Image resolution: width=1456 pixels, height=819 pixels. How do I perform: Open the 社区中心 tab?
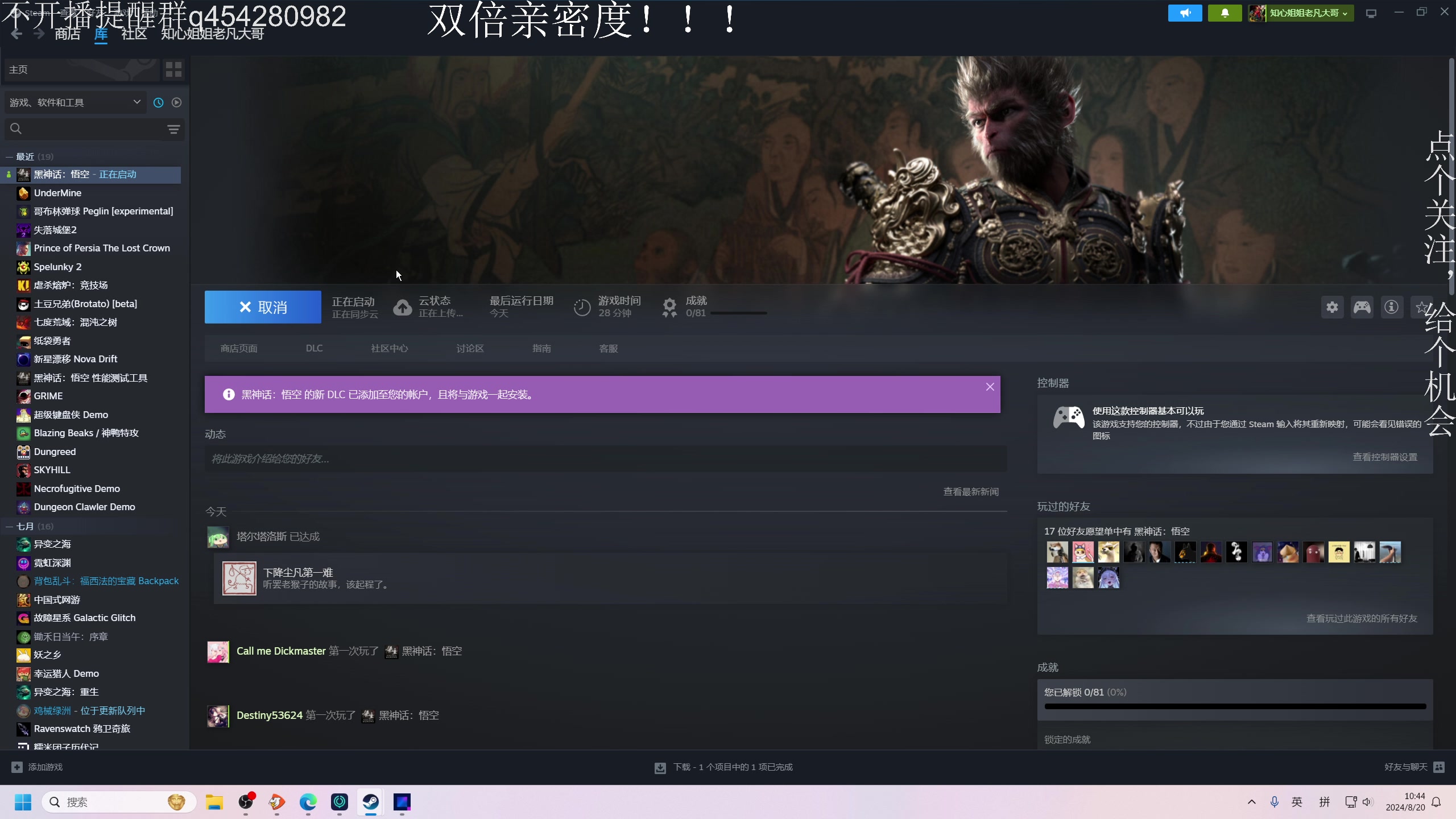point(390,349)
